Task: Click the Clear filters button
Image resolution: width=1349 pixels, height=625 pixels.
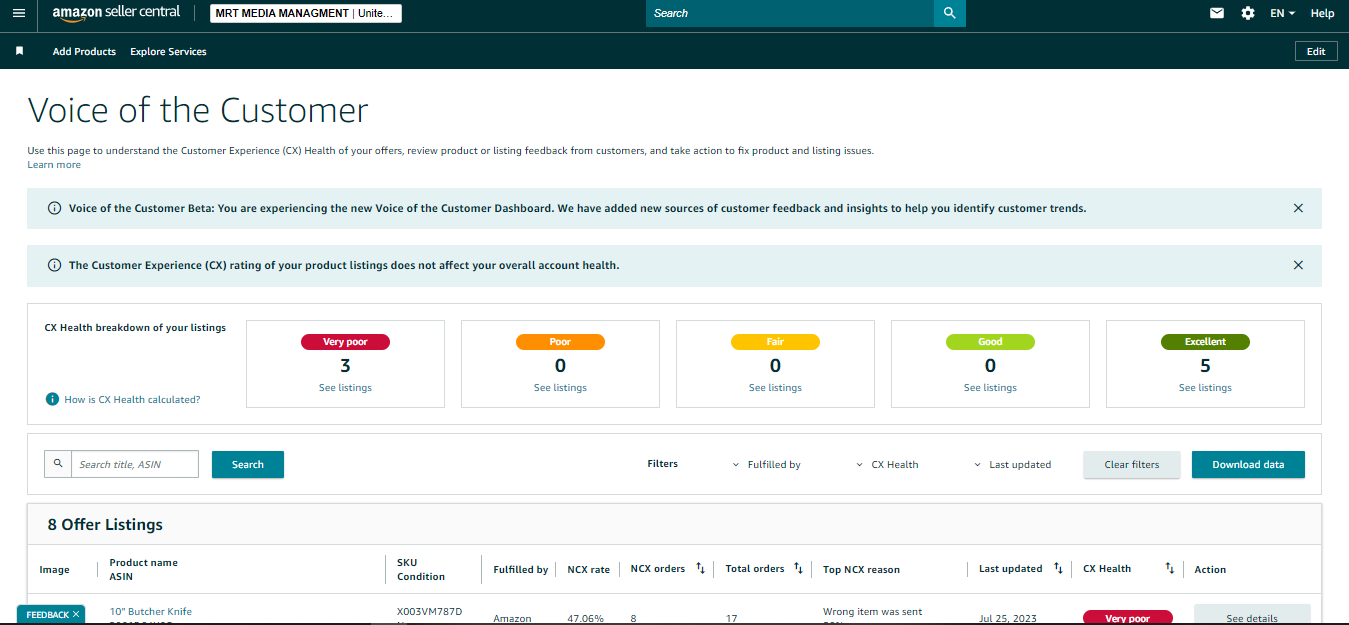Action: point(1132,464)
